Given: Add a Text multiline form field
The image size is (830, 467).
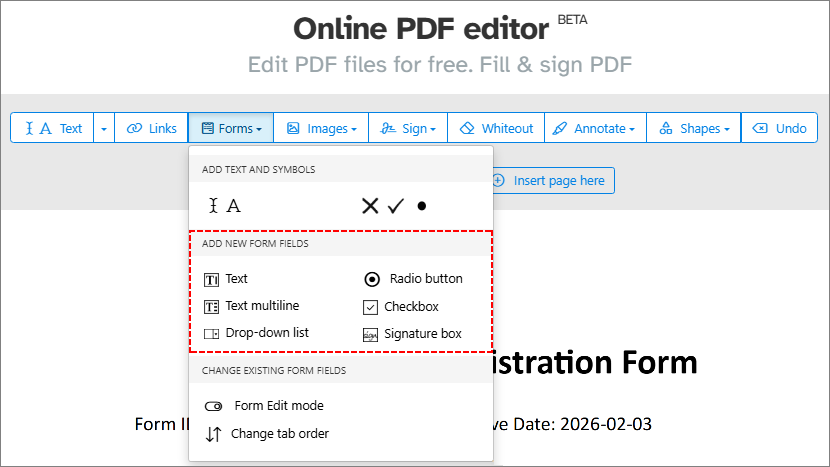Looking at the screenshot, I should [251, 306].
